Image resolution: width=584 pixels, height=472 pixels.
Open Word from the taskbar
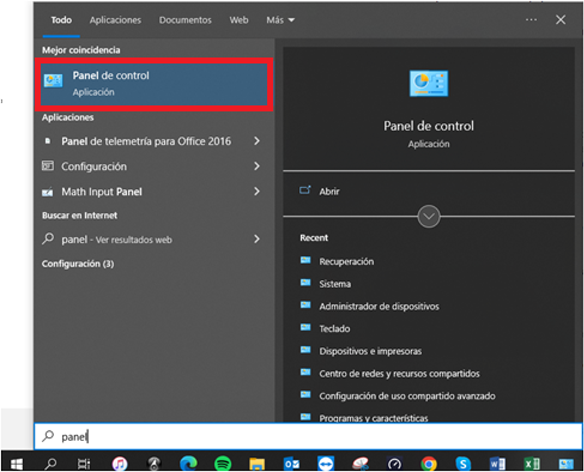click(498, 464)
